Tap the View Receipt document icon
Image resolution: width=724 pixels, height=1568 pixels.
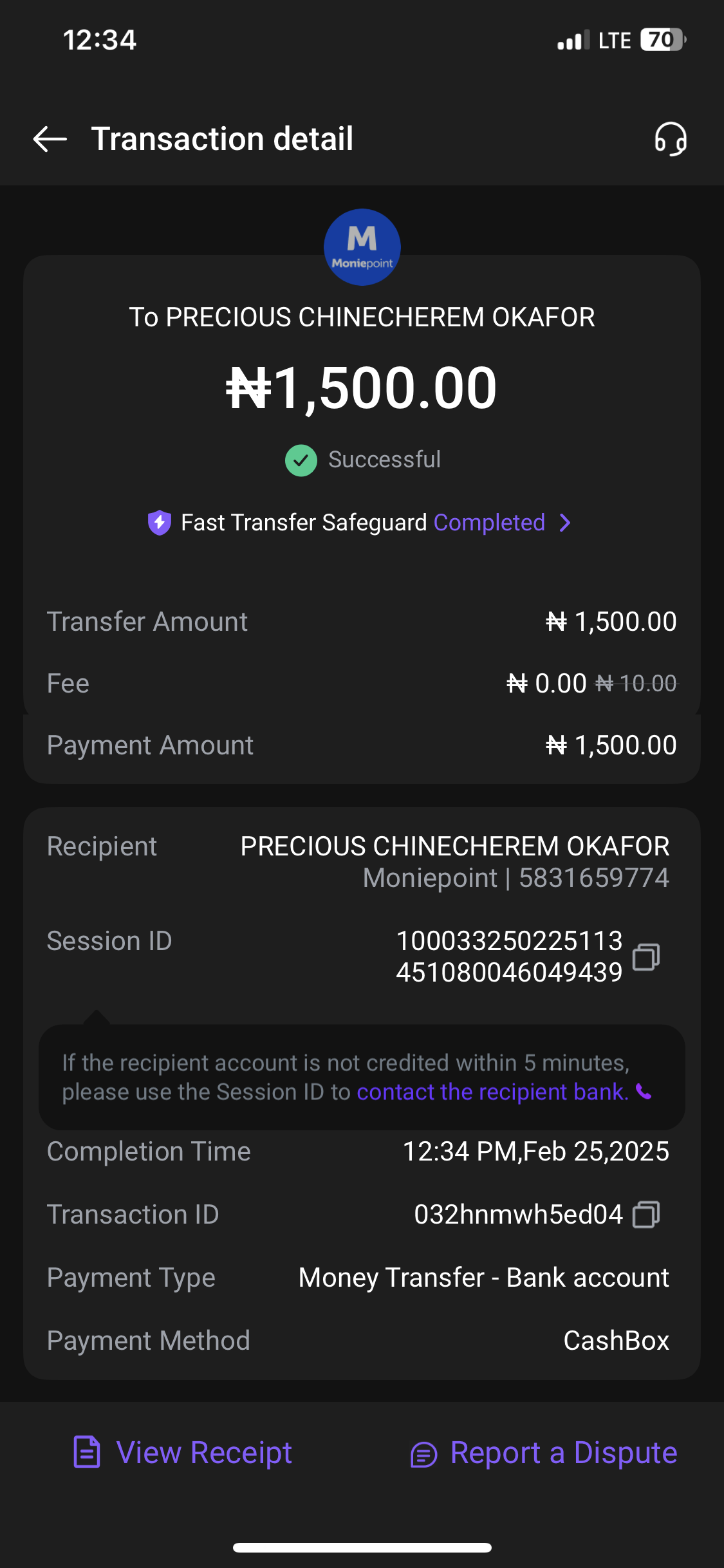(x=87, y=1452)
